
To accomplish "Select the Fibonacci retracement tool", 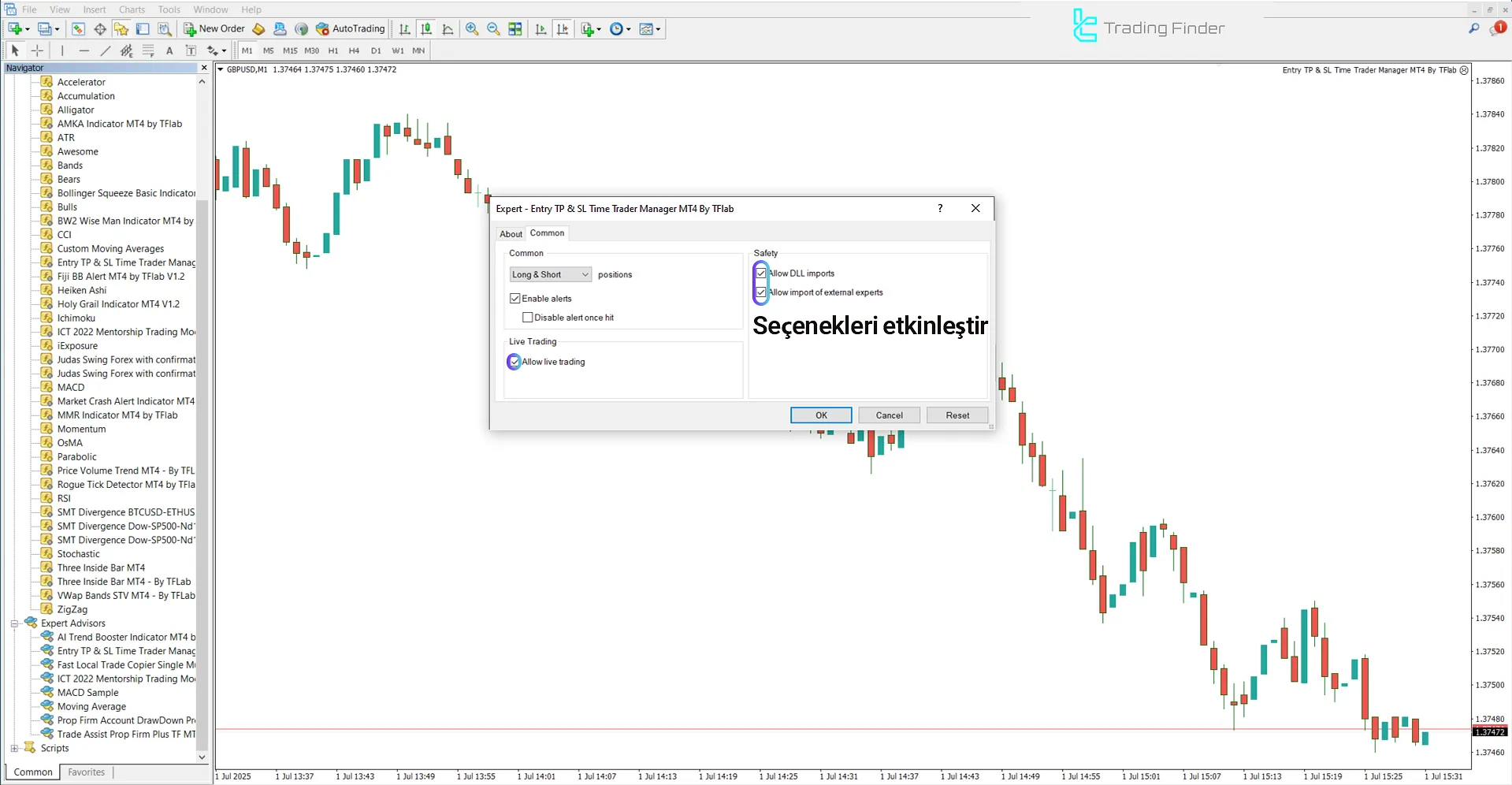I will click(x=148, y=50).
